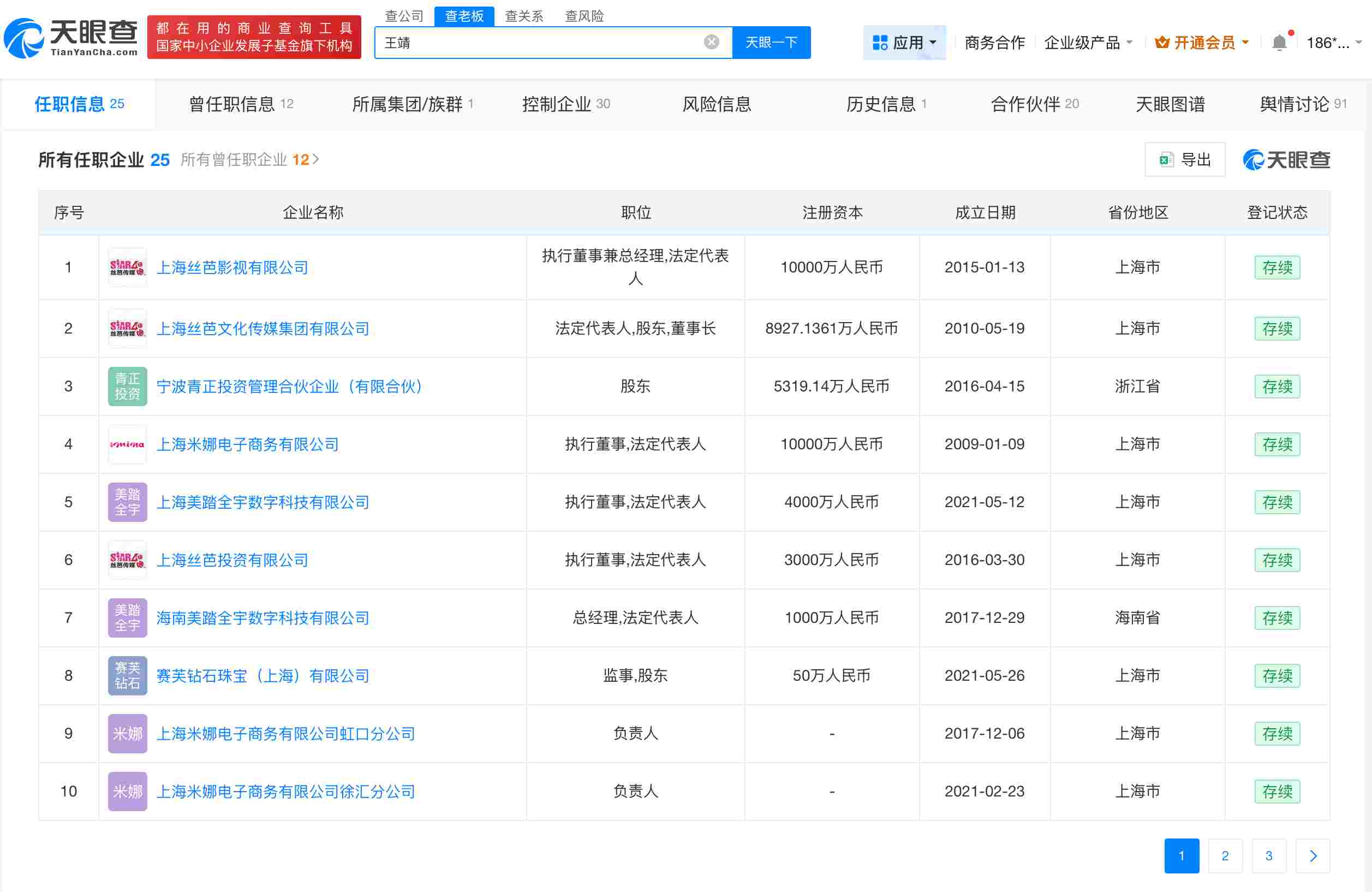The image size is (1372, 892).
Task: Open 上海丝芭文化传媒集团有限公司 company page
Action: coord(263,329)
